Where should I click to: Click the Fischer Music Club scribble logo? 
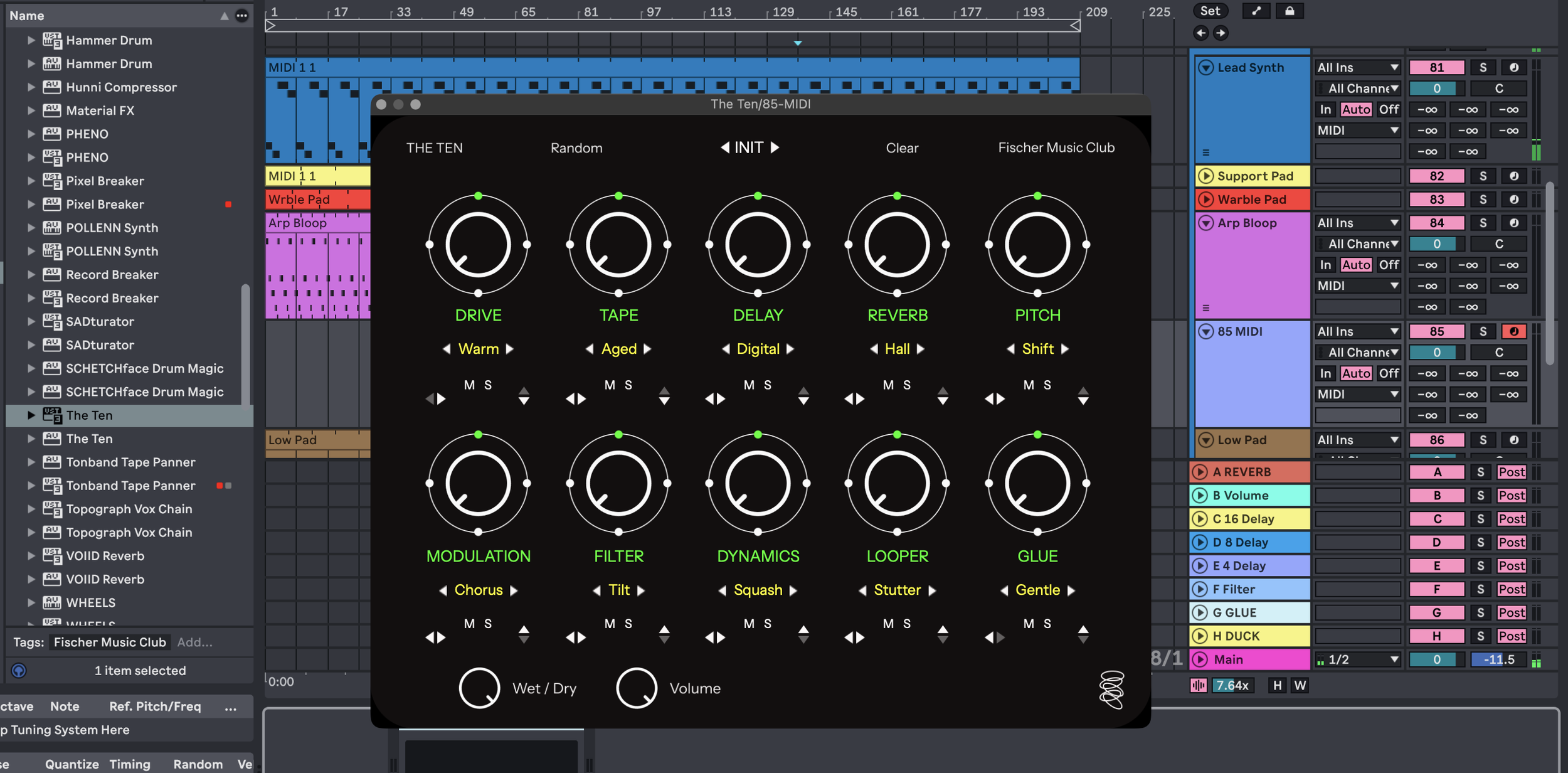[1111, 690]
